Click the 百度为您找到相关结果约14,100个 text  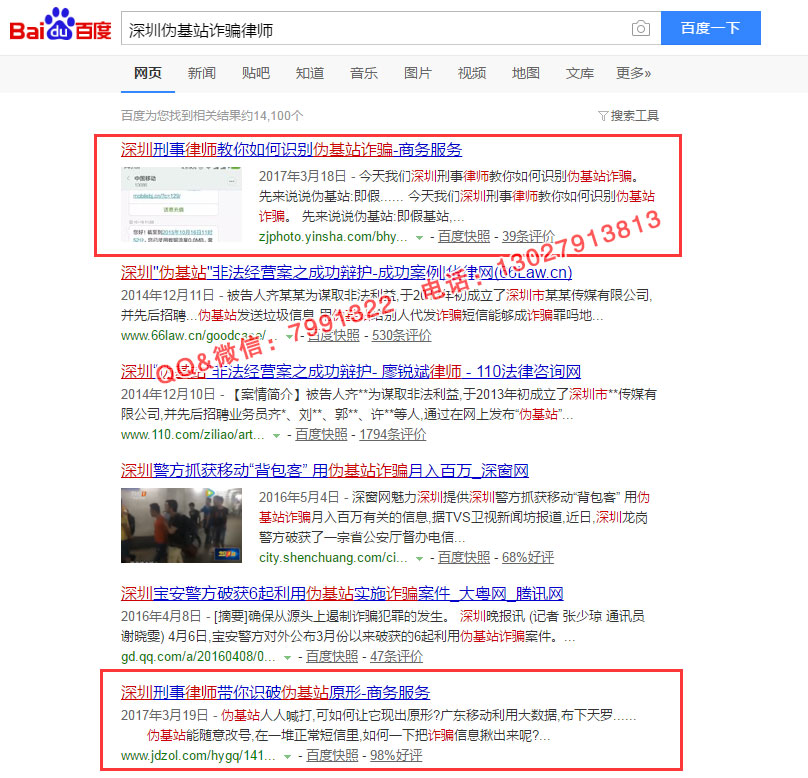point(212,115)
